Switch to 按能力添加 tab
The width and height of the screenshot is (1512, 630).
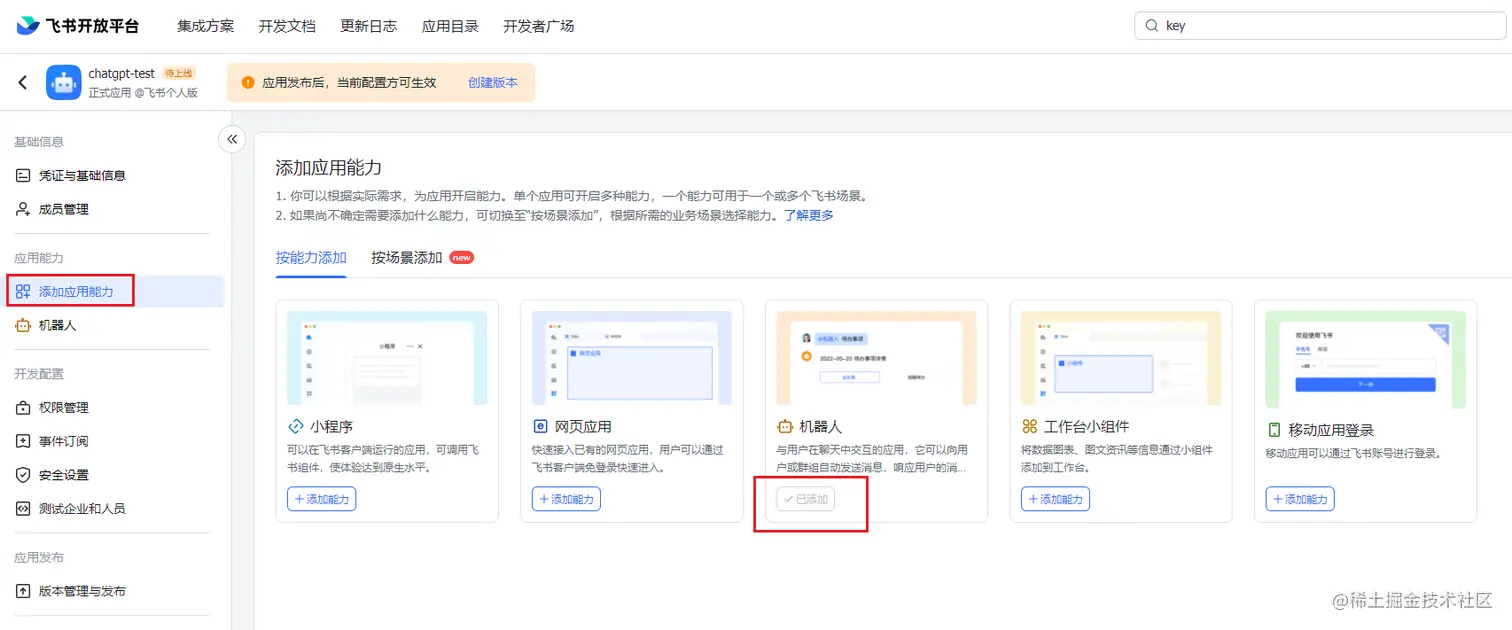coord(311,258)
